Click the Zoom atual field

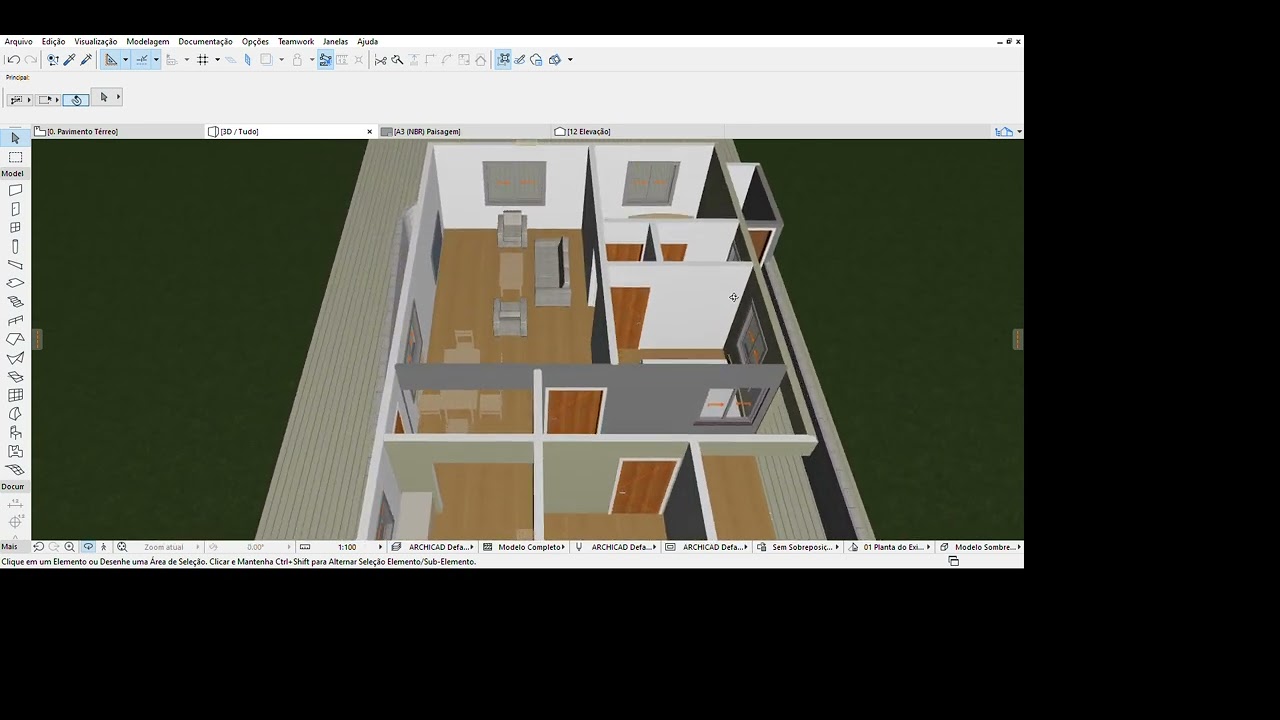coord(163,547)
